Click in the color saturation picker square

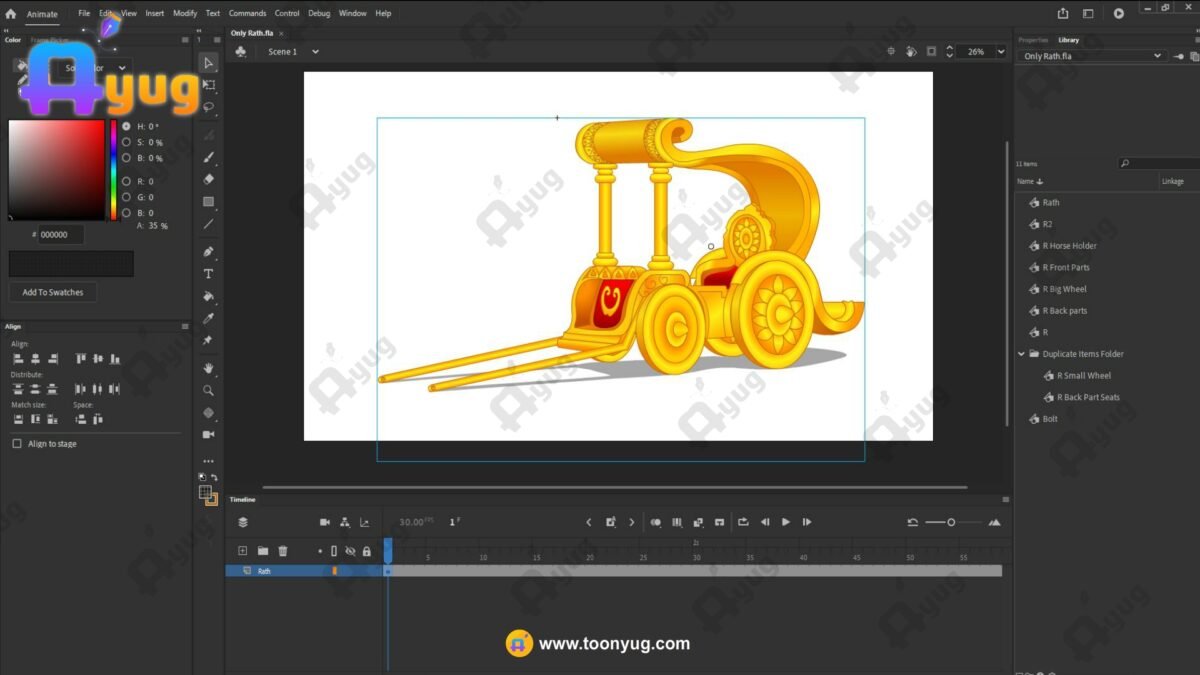coord(57,170)
